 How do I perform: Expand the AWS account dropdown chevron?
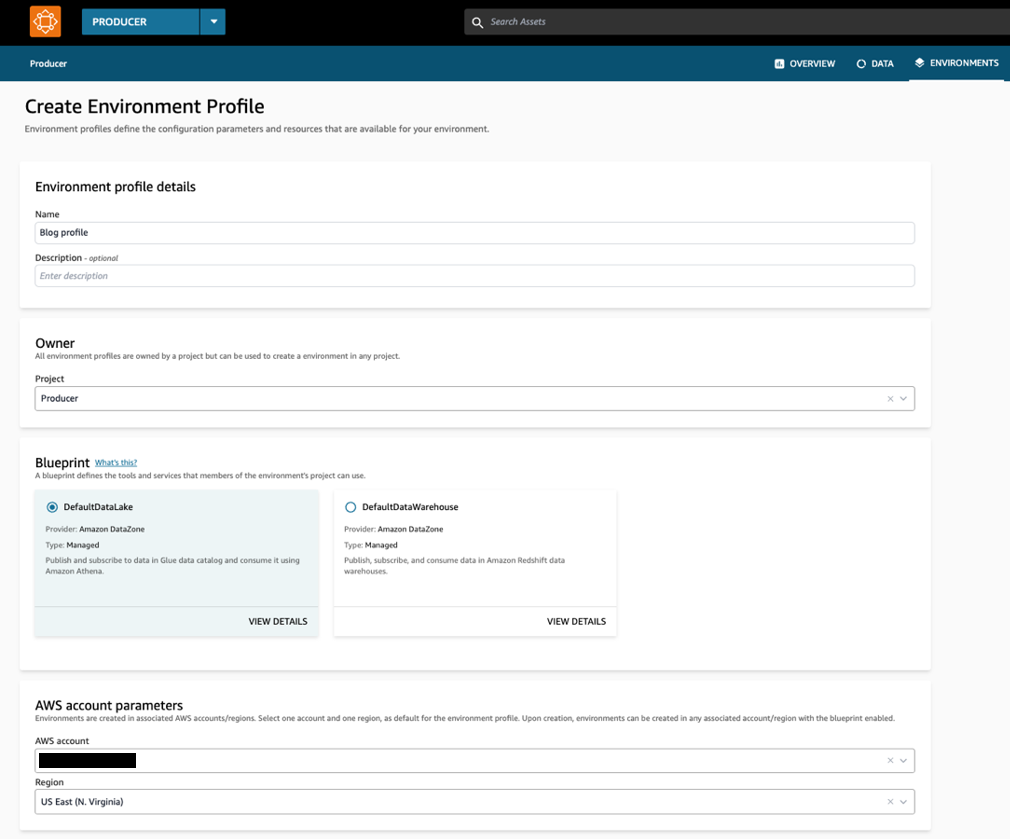coord(903,761)
